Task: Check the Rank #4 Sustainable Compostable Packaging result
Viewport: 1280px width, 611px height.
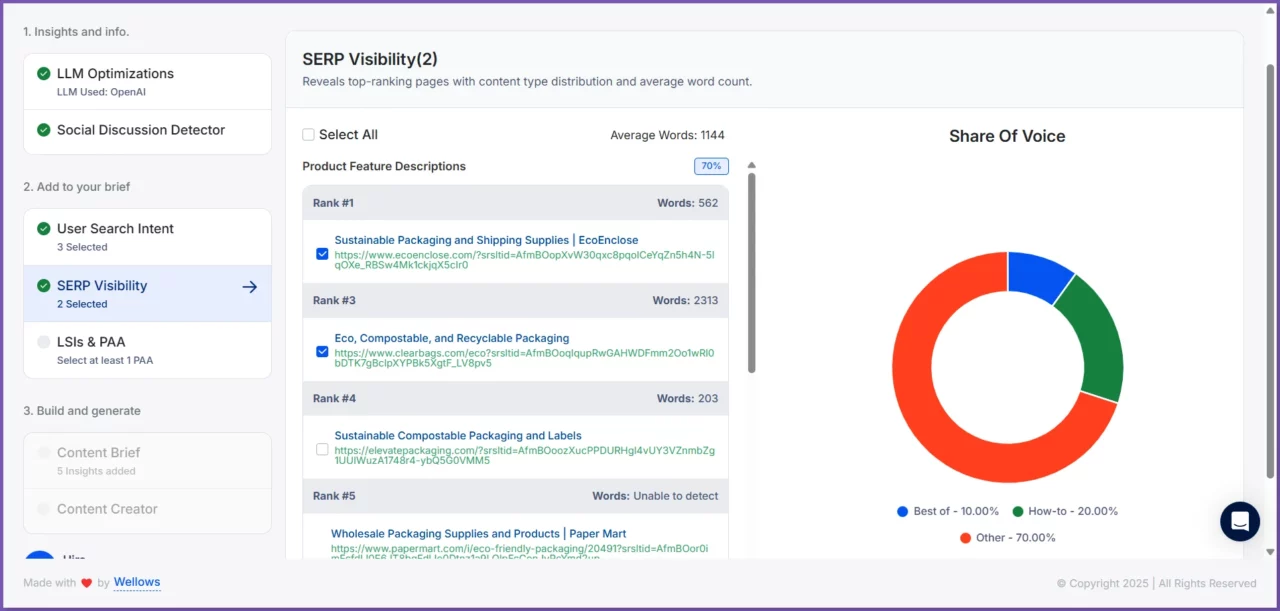Action: pos(322,449)
